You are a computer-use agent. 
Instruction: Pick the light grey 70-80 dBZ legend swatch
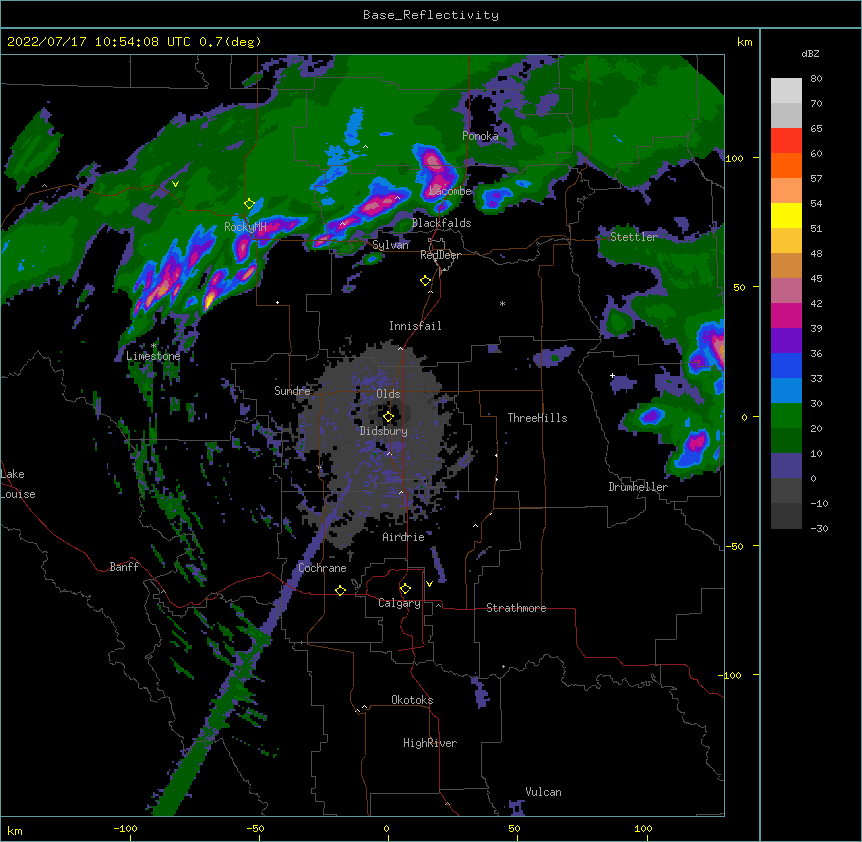(x=786, y=91)
